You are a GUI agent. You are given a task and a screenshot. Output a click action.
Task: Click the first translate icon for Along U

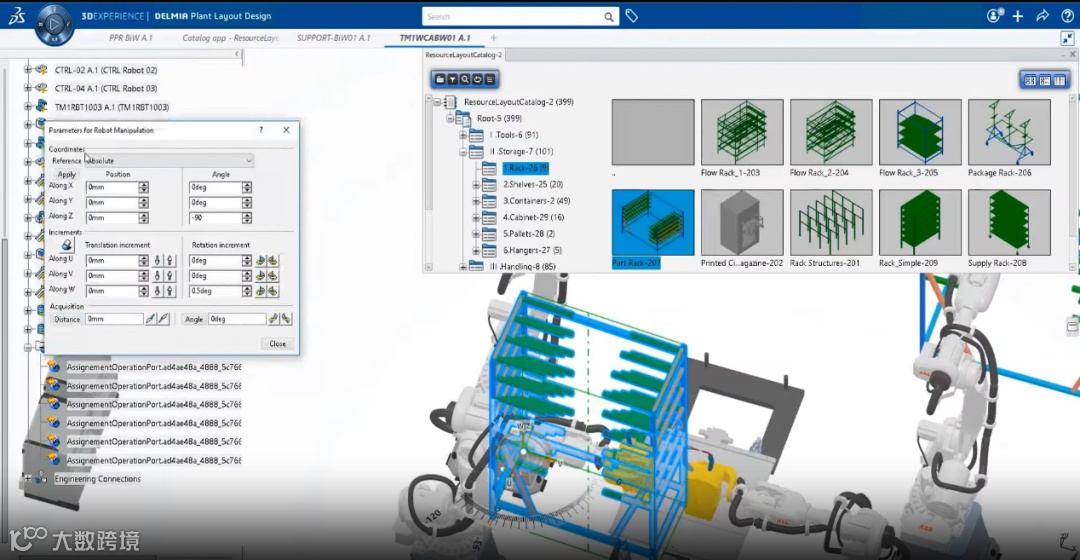158,260
